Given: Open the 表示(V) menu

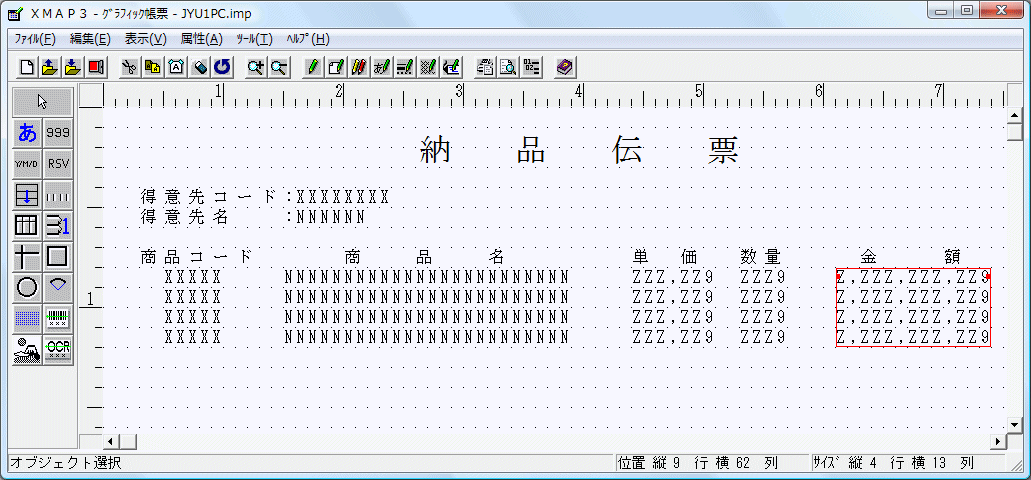Looking at the screenshot, I should tap(145, 39).
